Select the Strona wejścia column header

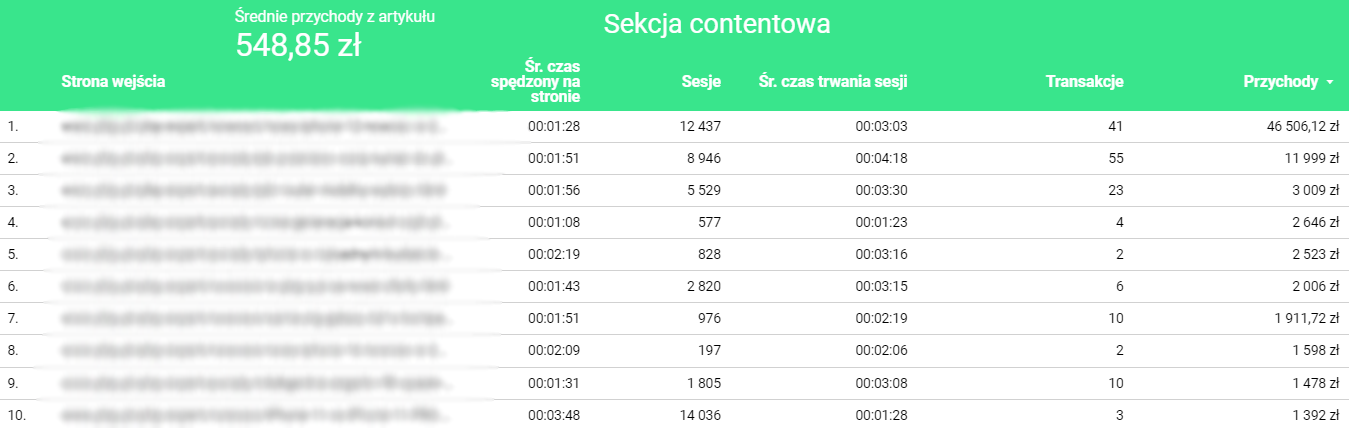(x=113, y=82)
